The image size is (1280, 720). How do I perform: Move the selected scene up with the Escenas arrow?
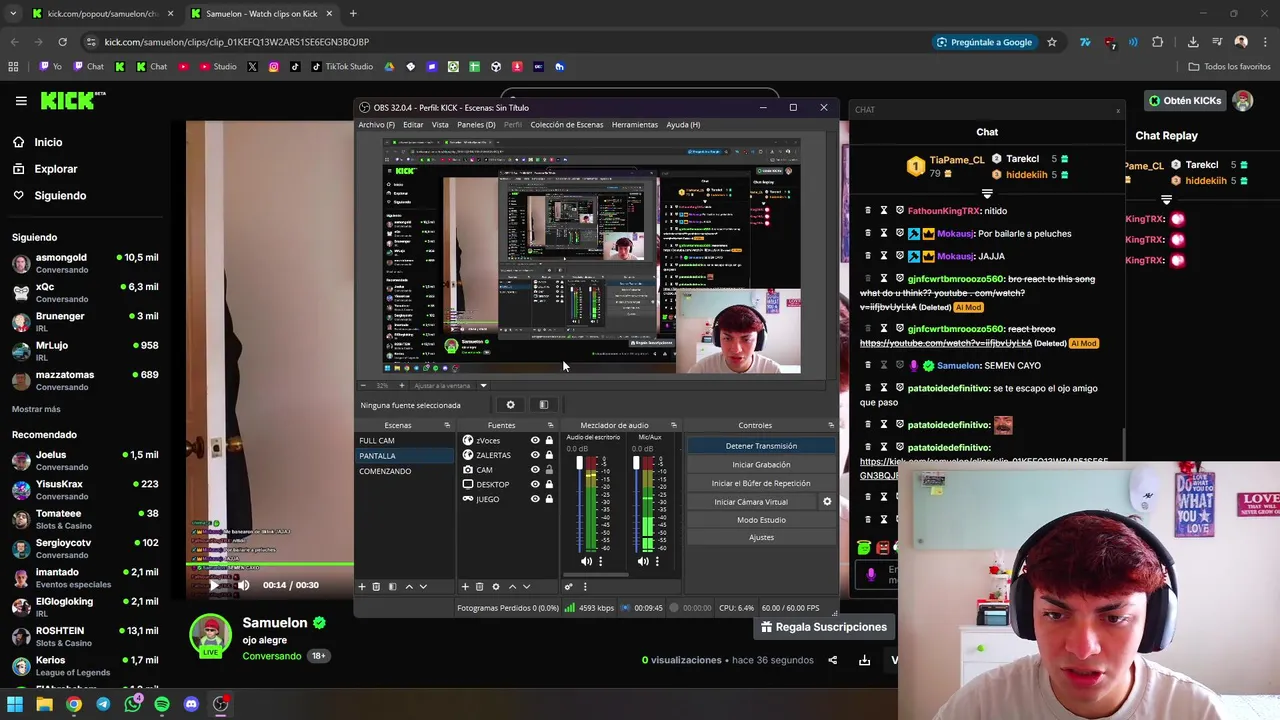click(x=408, y=587)
